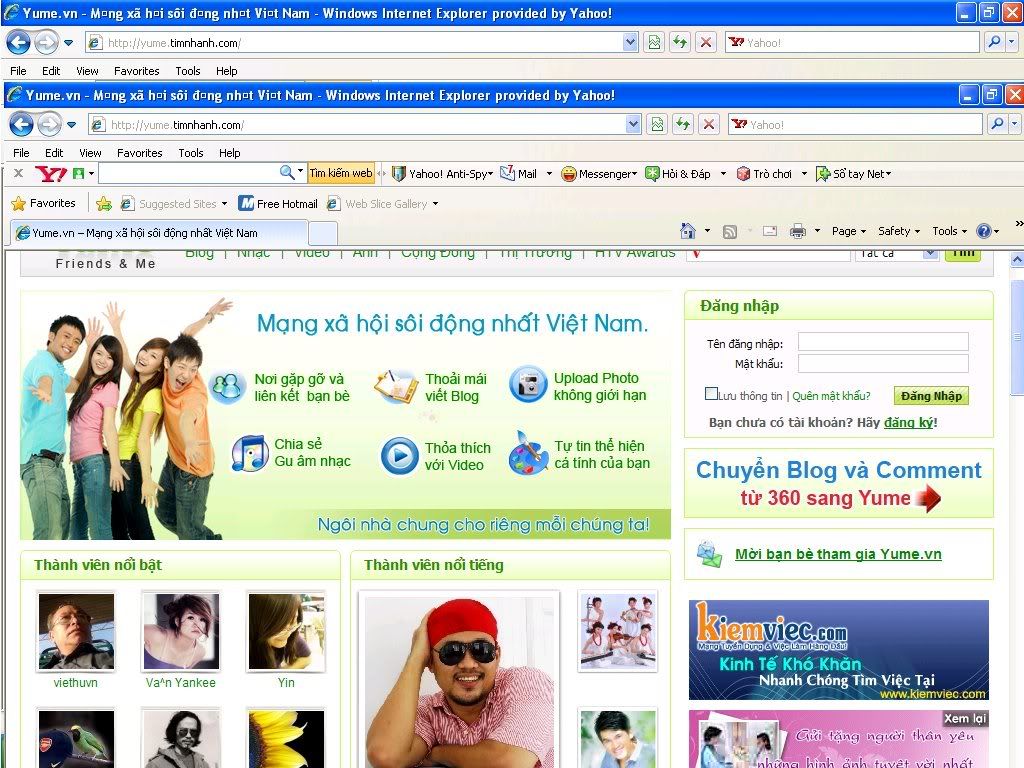Open Yahoo! Anti-Spy shield tool

[441, 174]
